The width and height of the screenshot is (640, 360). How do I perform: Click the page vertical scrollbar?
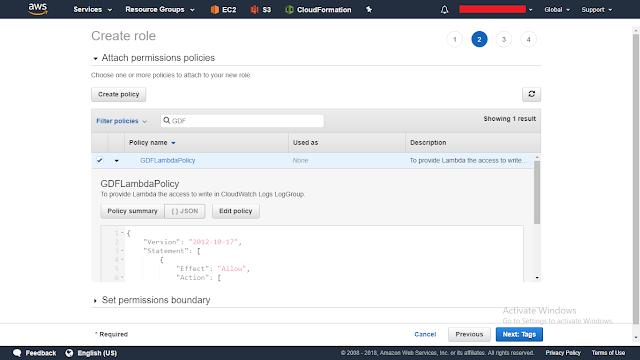pos(636,180)
